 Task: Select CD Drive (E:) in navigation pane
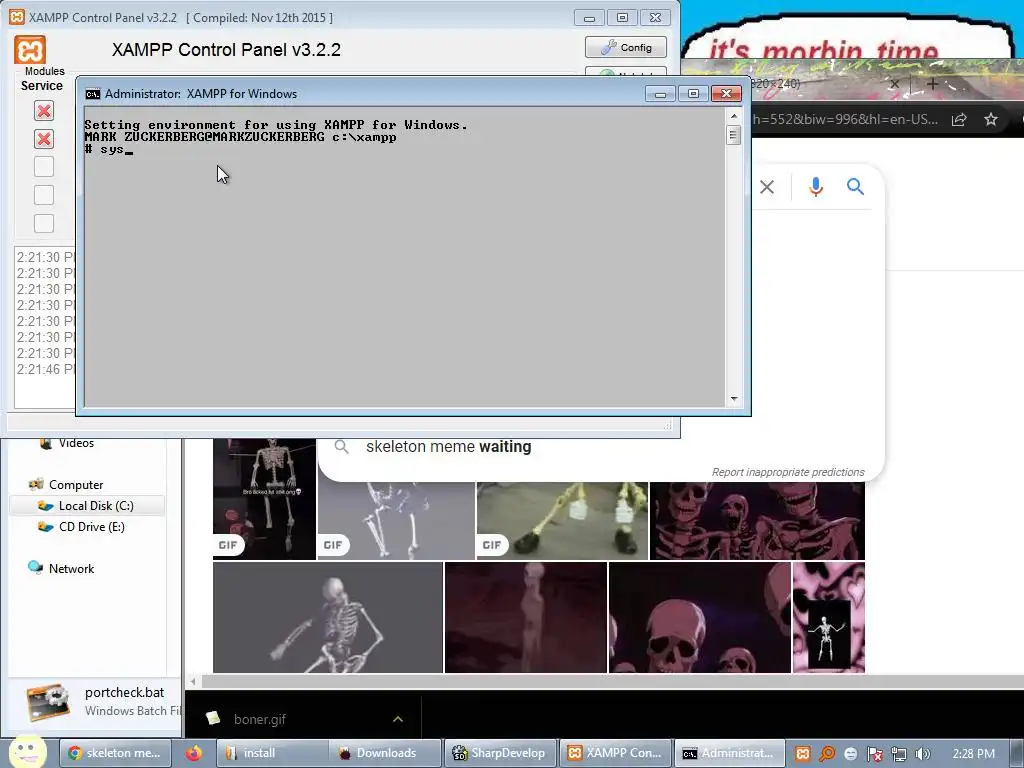91,527
